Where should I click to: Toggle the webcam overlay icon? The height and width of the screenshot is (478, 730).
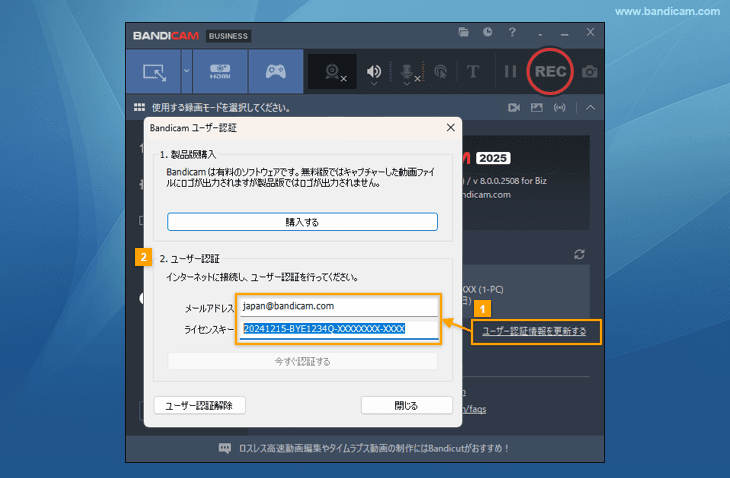333,72
